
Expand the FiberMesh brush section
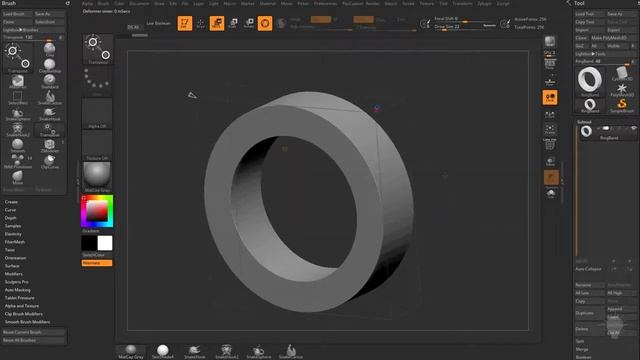click(15, 242)
